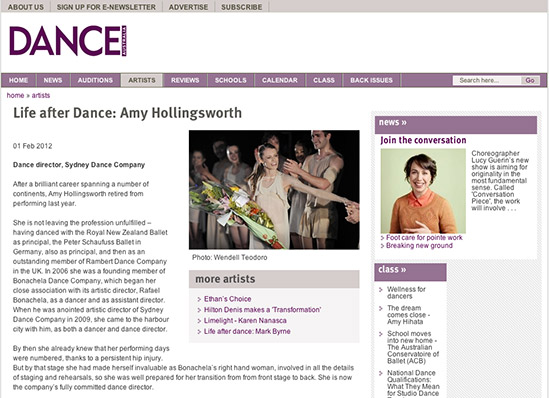The image size is (549, 398).
Task: Open the 'news »' sidebar heading
Action: (x=392, y=122)
